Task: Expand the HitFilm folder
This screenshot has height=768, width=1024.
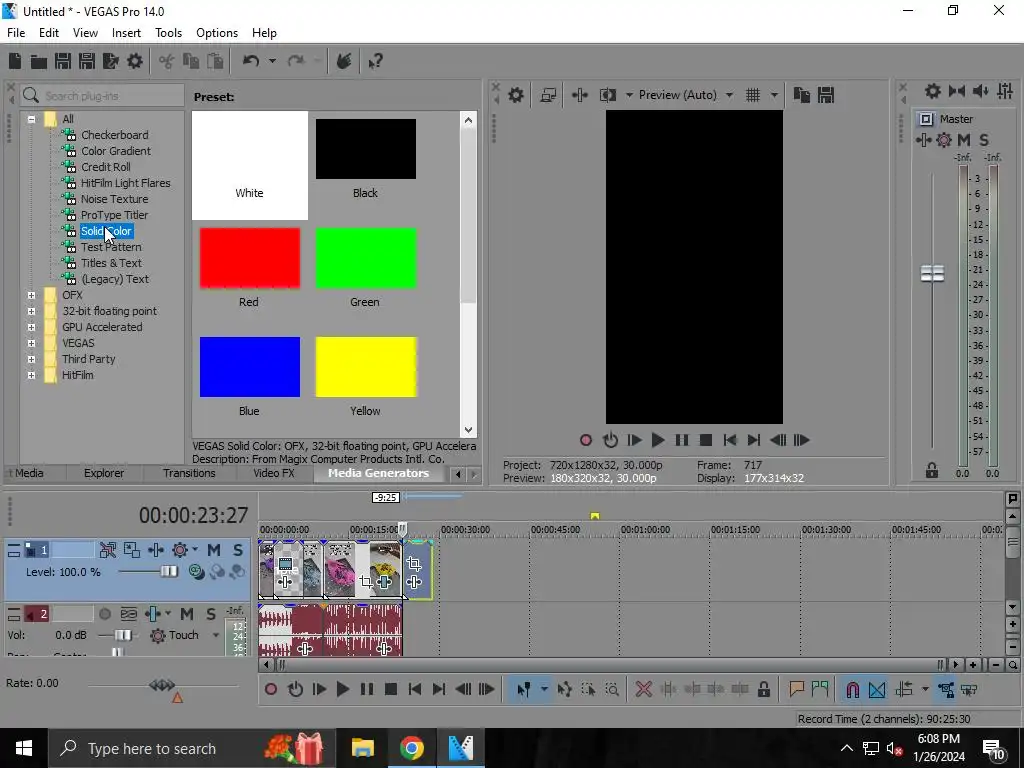Action: (x=31, y=375)
